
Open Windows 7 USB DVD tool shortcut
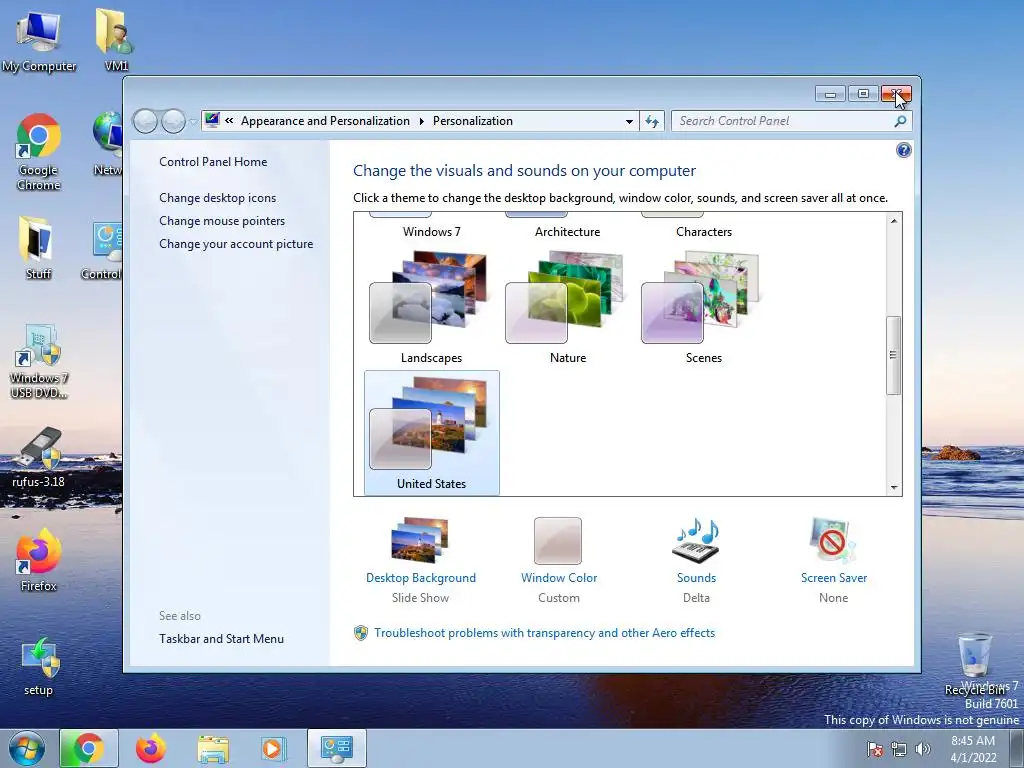pos(39,361)
